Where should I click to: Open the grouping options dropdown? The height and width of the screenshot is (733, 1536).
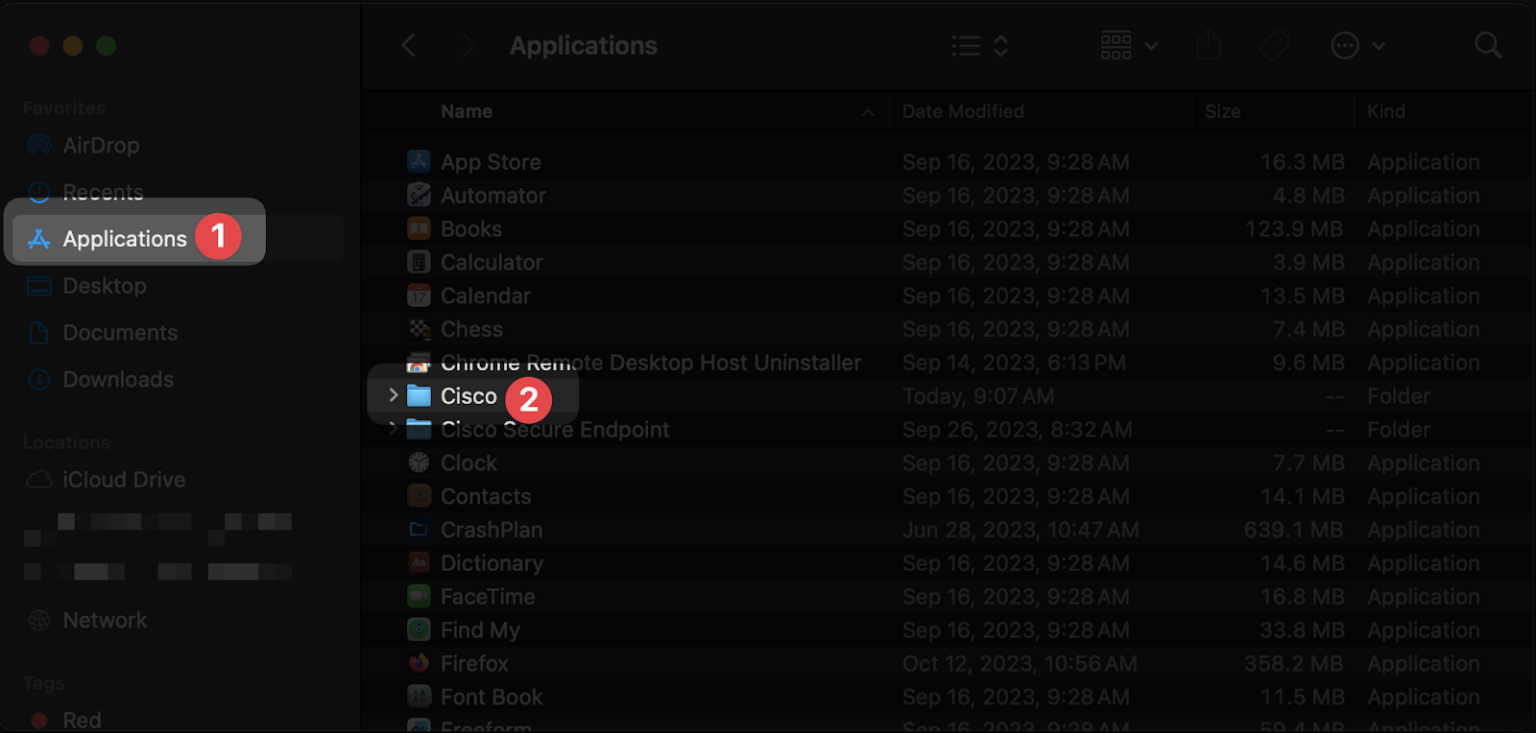1127,45
